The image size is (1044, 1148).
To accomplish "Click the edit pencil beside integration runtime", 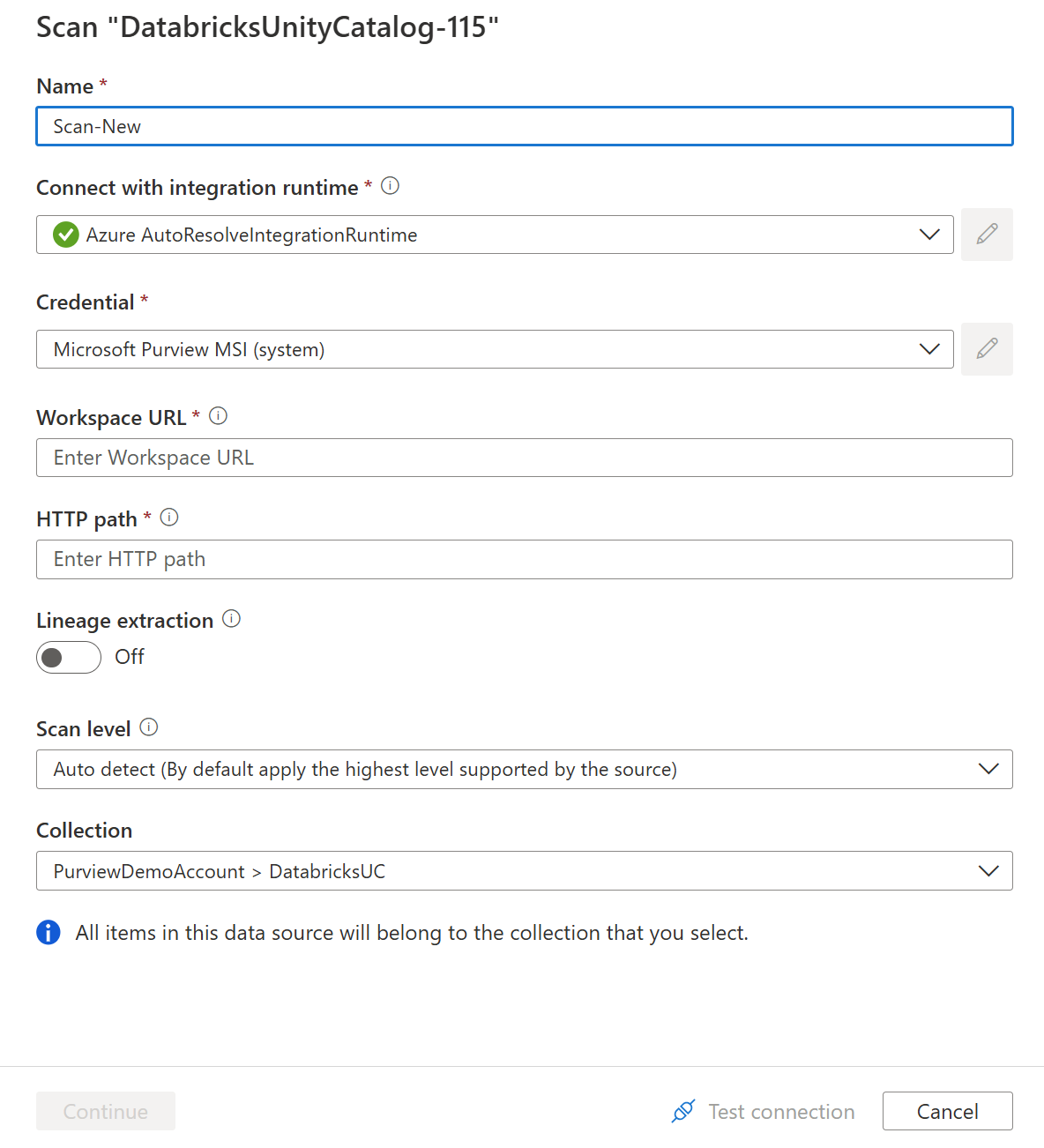I will [x=987, y=235].
